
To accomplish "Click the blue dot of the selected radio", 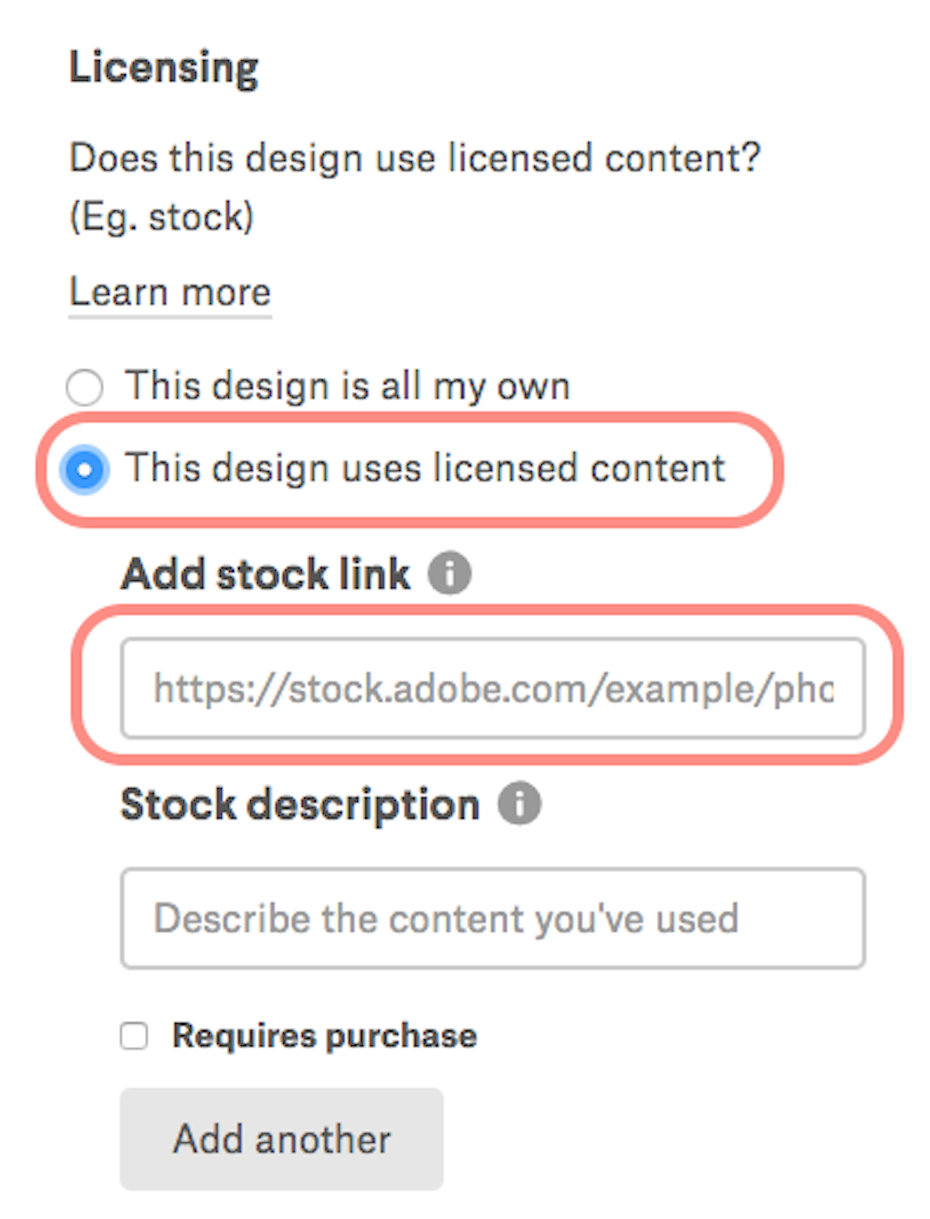I will point(84,469).
